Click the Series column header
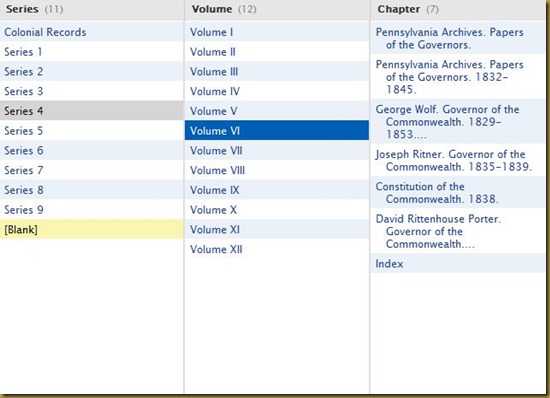This screenshot has width=550, height=398. click(92, 9)
